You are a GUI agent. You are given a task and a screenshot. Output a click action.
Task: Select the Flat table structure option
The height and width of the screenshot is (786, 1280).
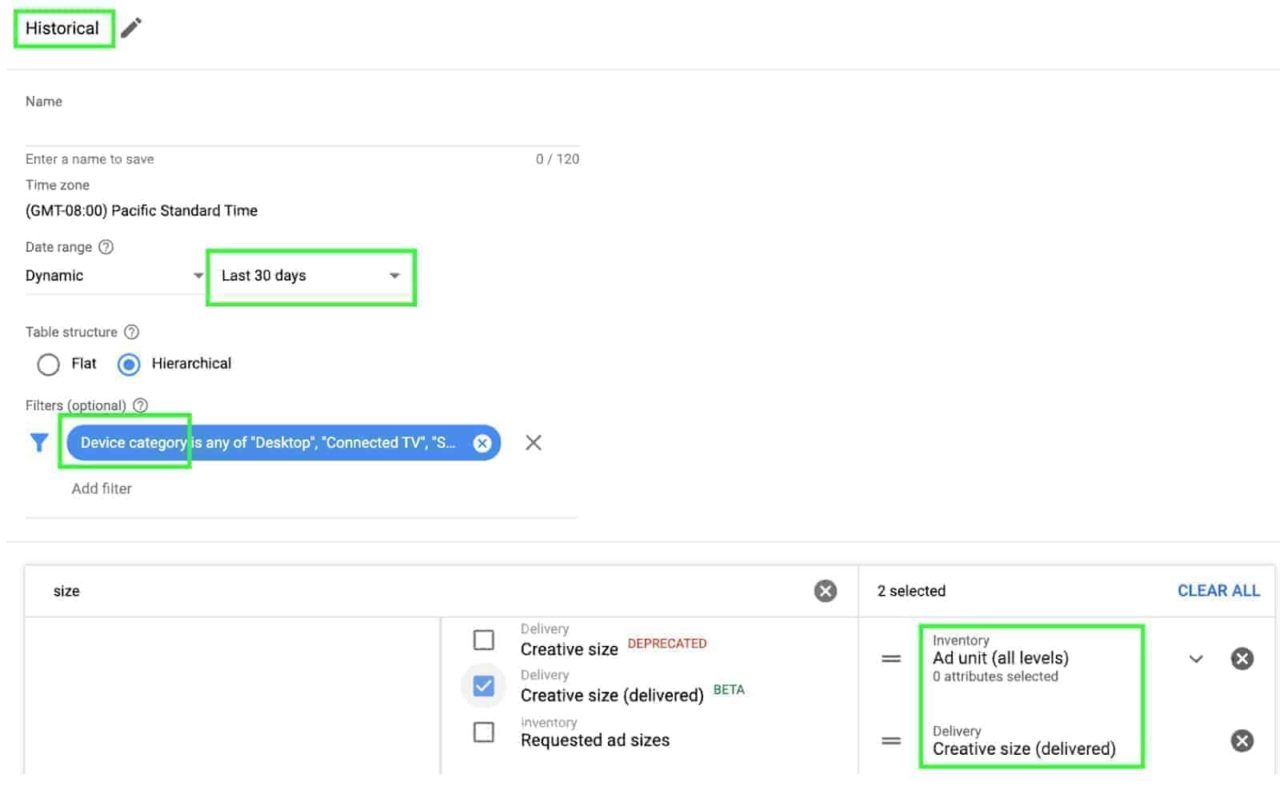(49, 364)
